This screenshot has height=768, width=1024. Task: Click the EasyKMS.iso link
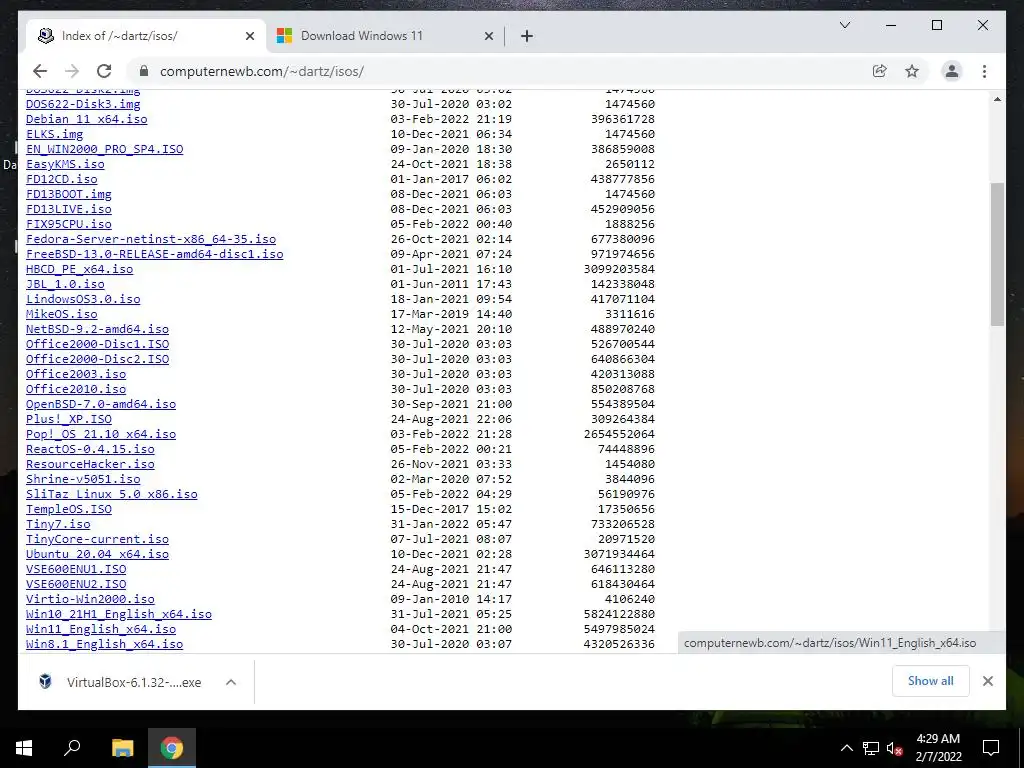pyautogui.click(x=65, y=164)
